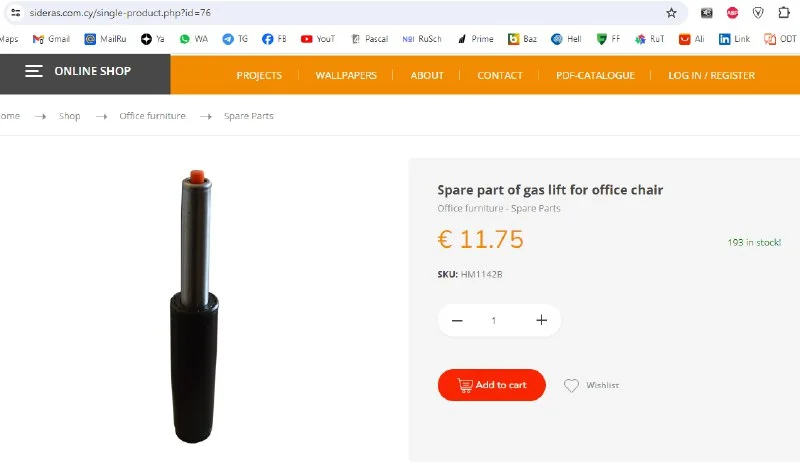The height and width of the screenshot is (465, 800).
Task: Open the Telegram (TG) bookmark
Action: pyautogui.click(x=235, y=39)
